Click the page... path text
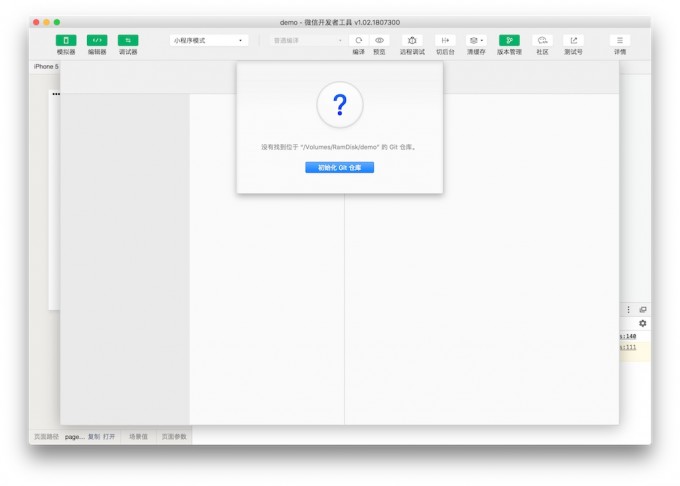 pyautogui.click(x=75, y=437)
